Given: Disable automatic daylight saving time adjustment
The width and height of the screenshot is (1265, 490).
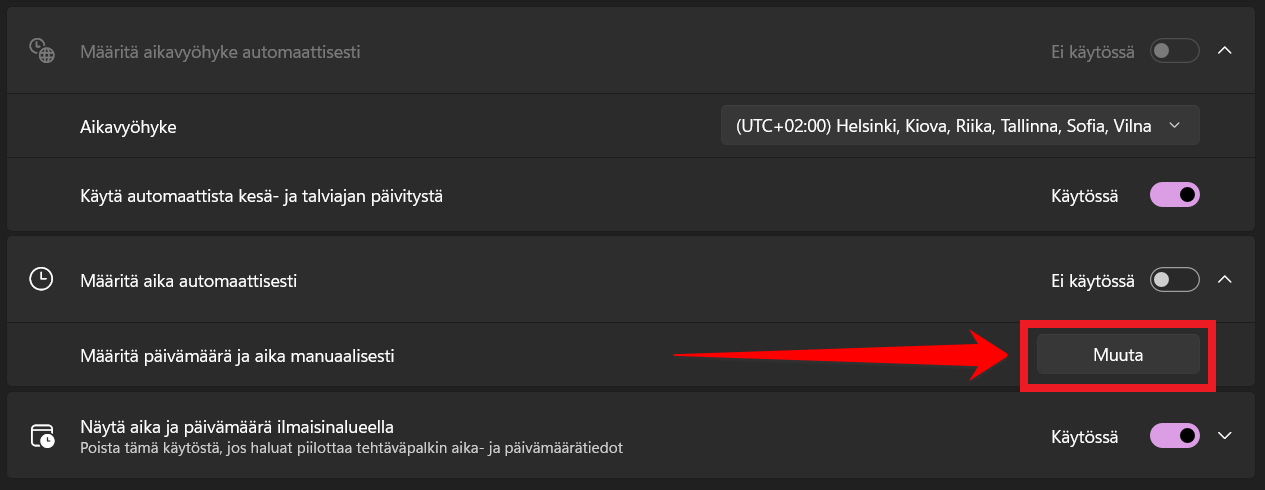Looking at the screenshot, I should (x=1174, y=195).
